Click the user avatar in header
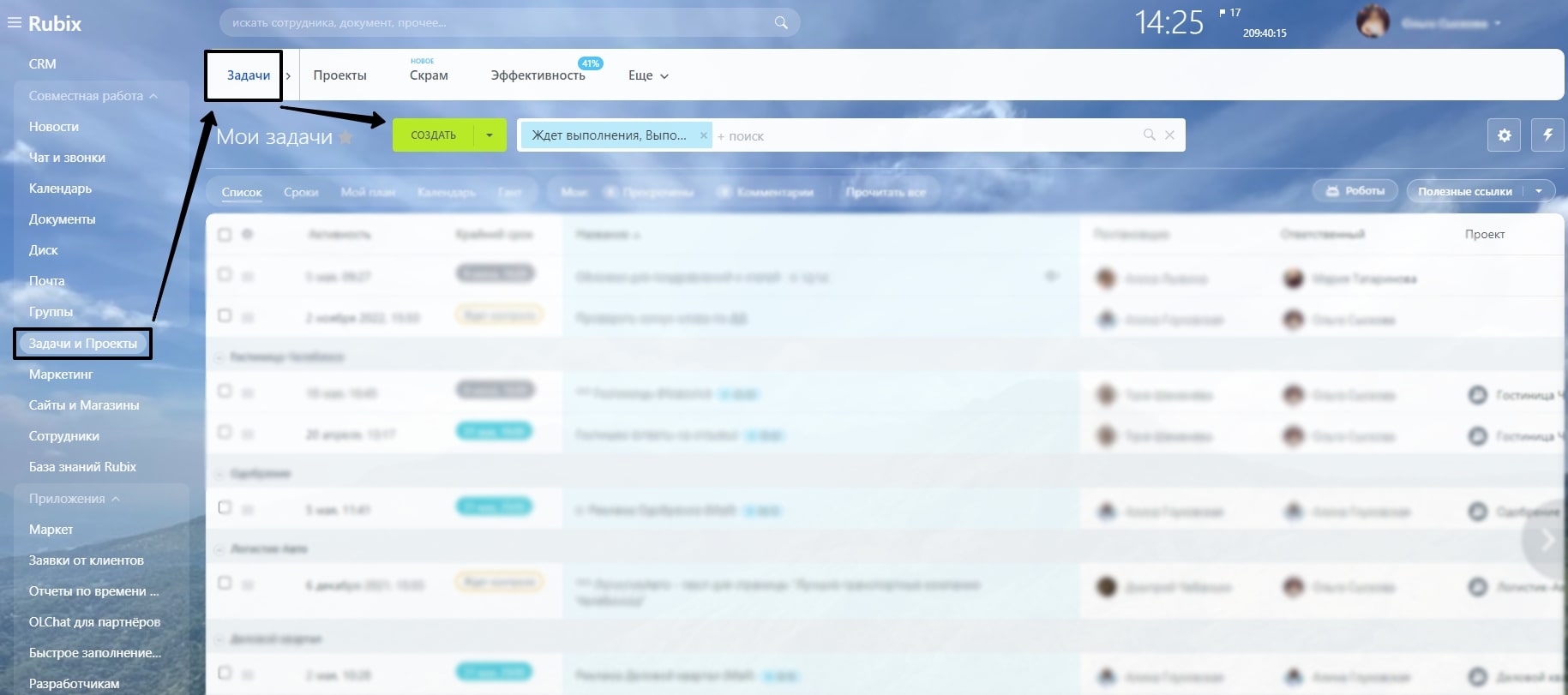Image resolution: width=1568 pixels, height=695 pixels. pos(1372,23)
